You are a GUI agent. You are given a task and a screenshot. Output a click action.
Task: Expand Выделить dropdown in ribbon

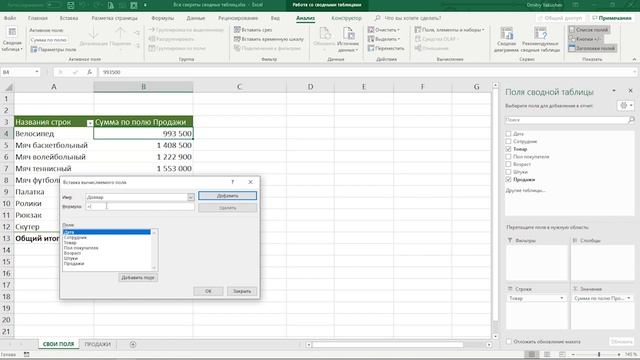point(399,39)
